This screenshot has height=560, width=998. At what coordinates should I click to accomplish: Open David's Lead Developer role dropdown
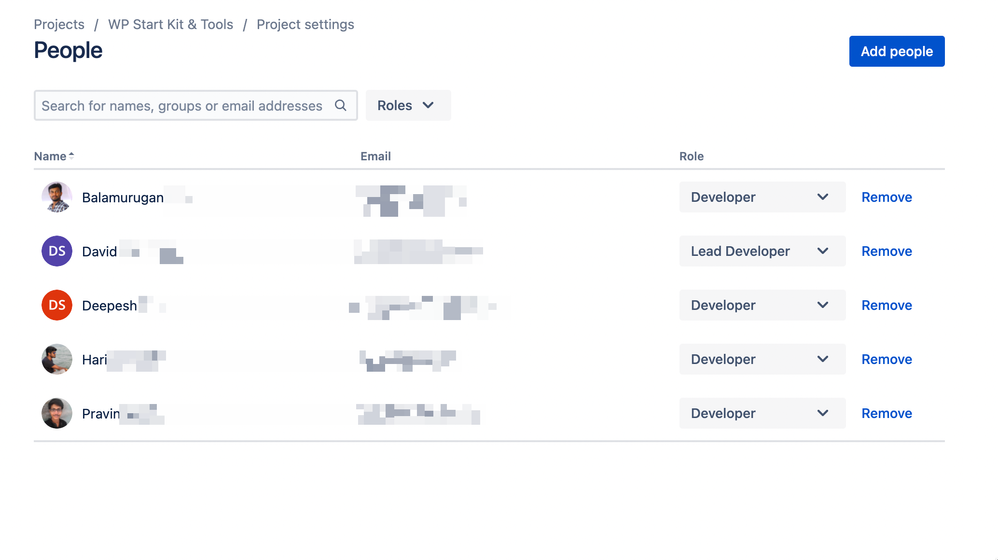coord(762,251)
